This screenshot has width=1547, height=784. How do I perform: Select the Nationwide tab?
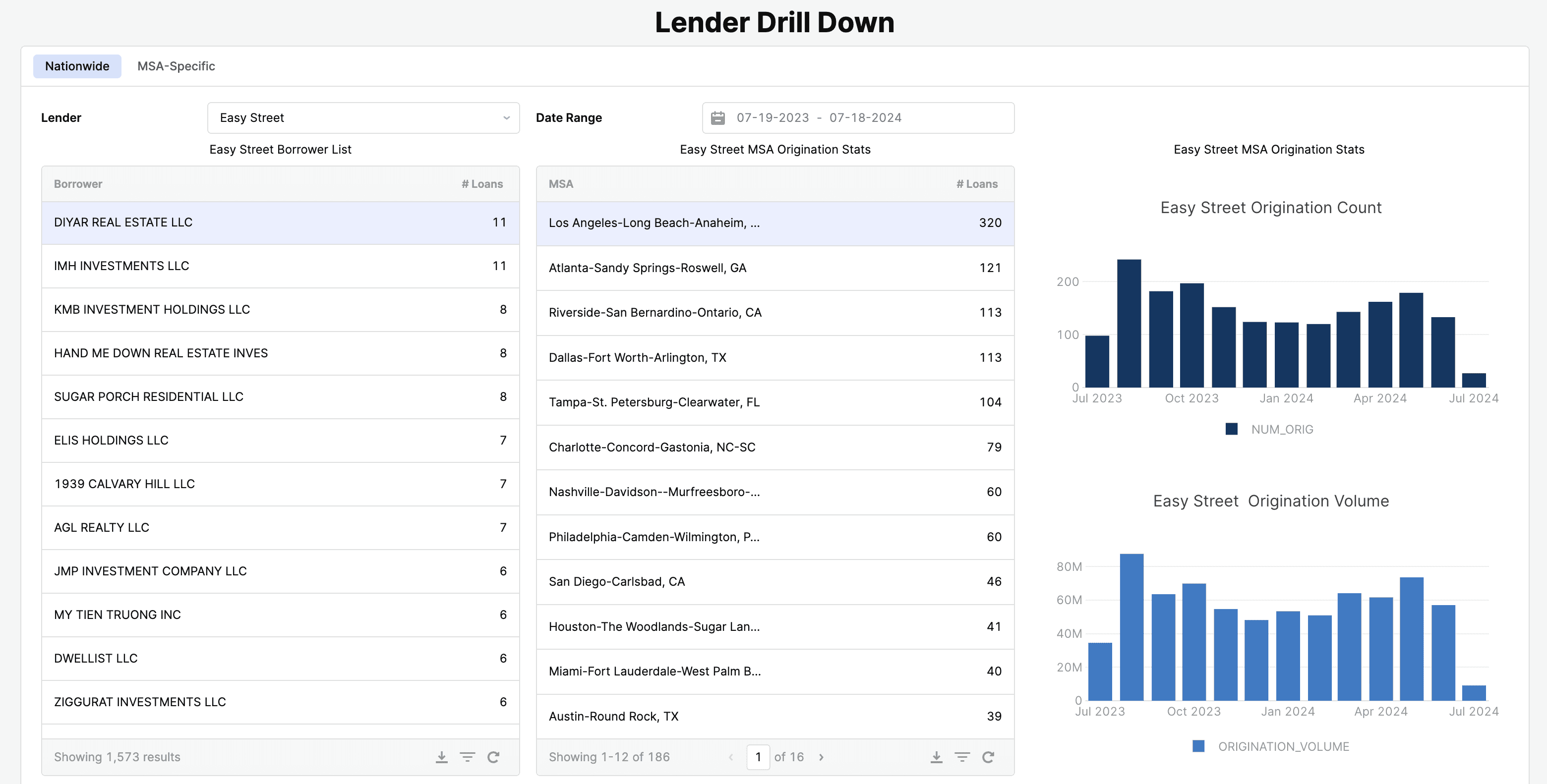pyautogui.click(x=77, y=66)
